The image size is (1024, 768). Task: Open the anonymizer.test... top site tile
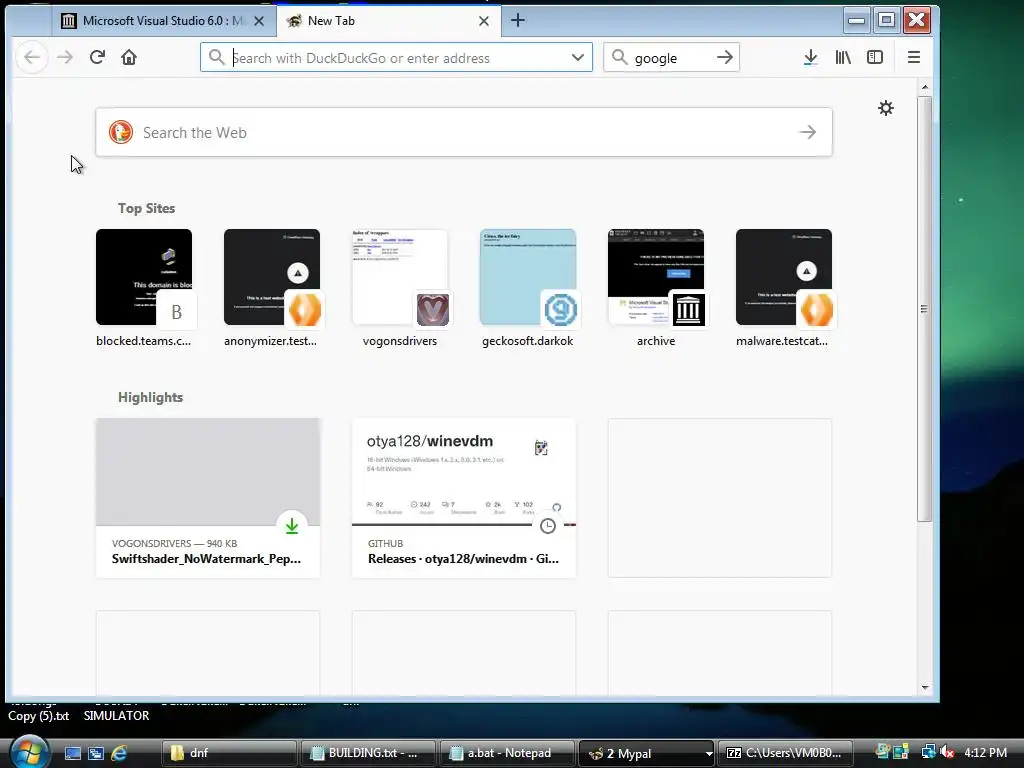coord(272,288)
